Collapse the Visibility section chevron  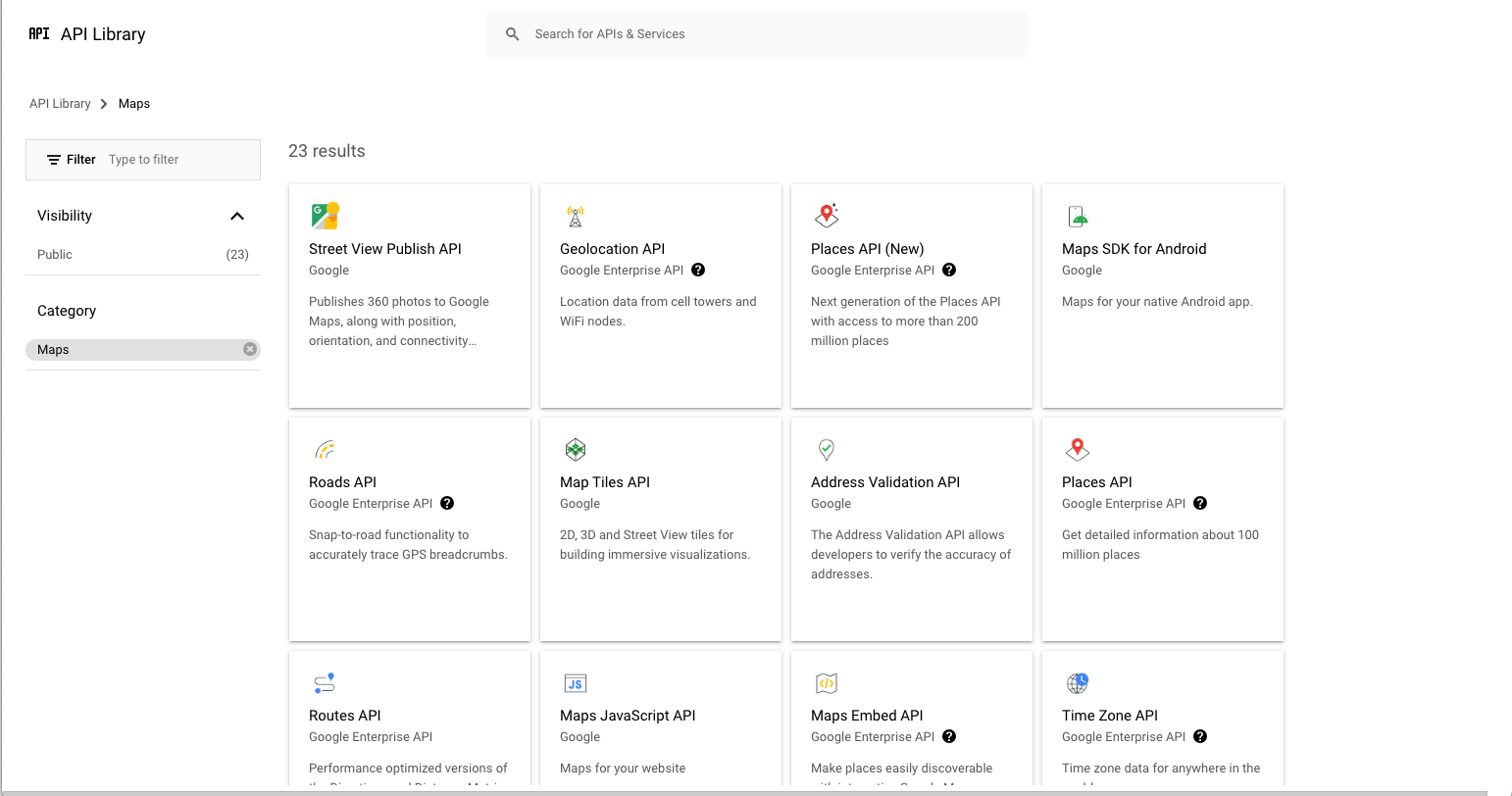pyautogui.click(x=236, y=216)
